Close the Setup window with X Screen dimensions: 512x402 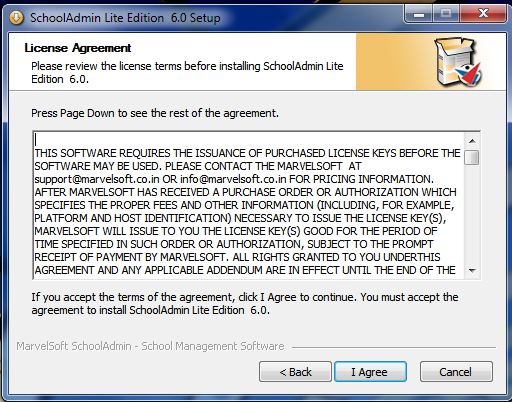tap(483, 14)
